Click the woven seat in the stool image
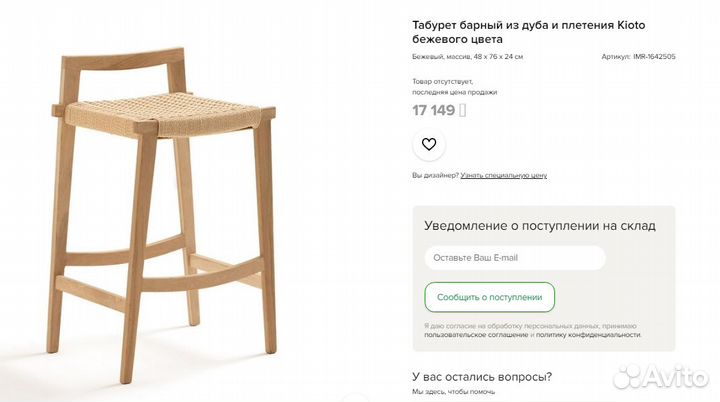Viewport: 720px width, 402px height. click(x=162, y=113)
